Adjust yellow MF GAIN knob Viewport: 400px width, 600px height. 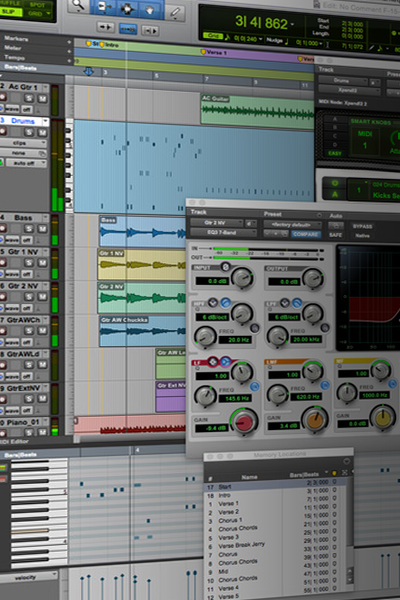click(x=382, y=418)
